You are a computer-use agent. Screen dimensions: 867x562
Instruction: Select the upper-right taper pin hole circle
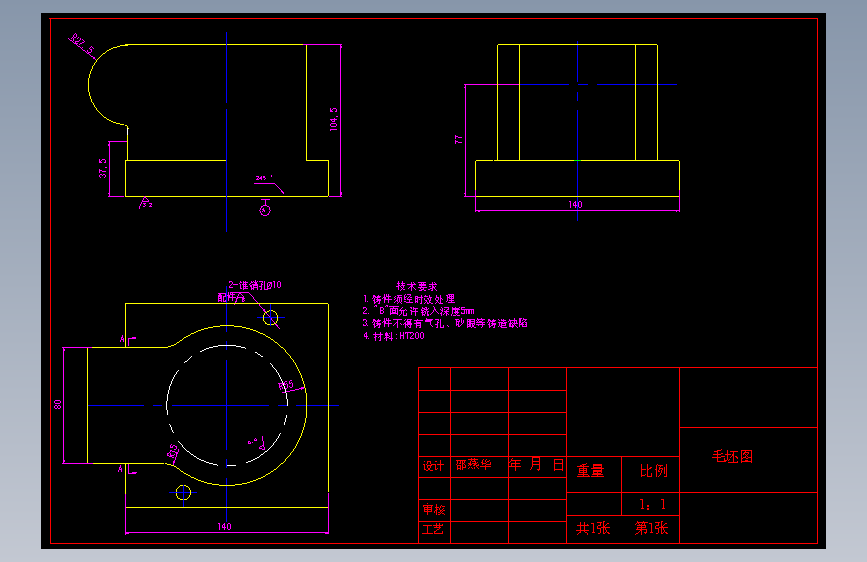[270, 318]
